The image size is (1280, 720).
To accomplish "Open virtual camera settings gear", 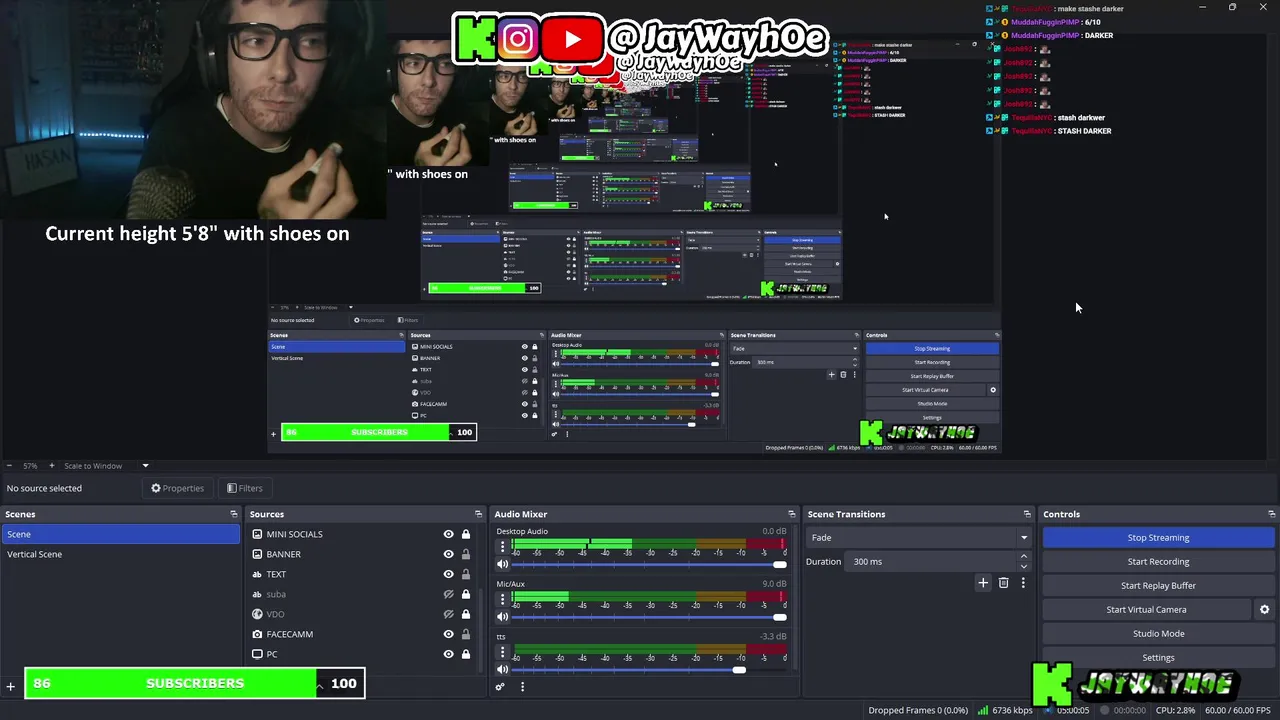I will (1264, 609).
